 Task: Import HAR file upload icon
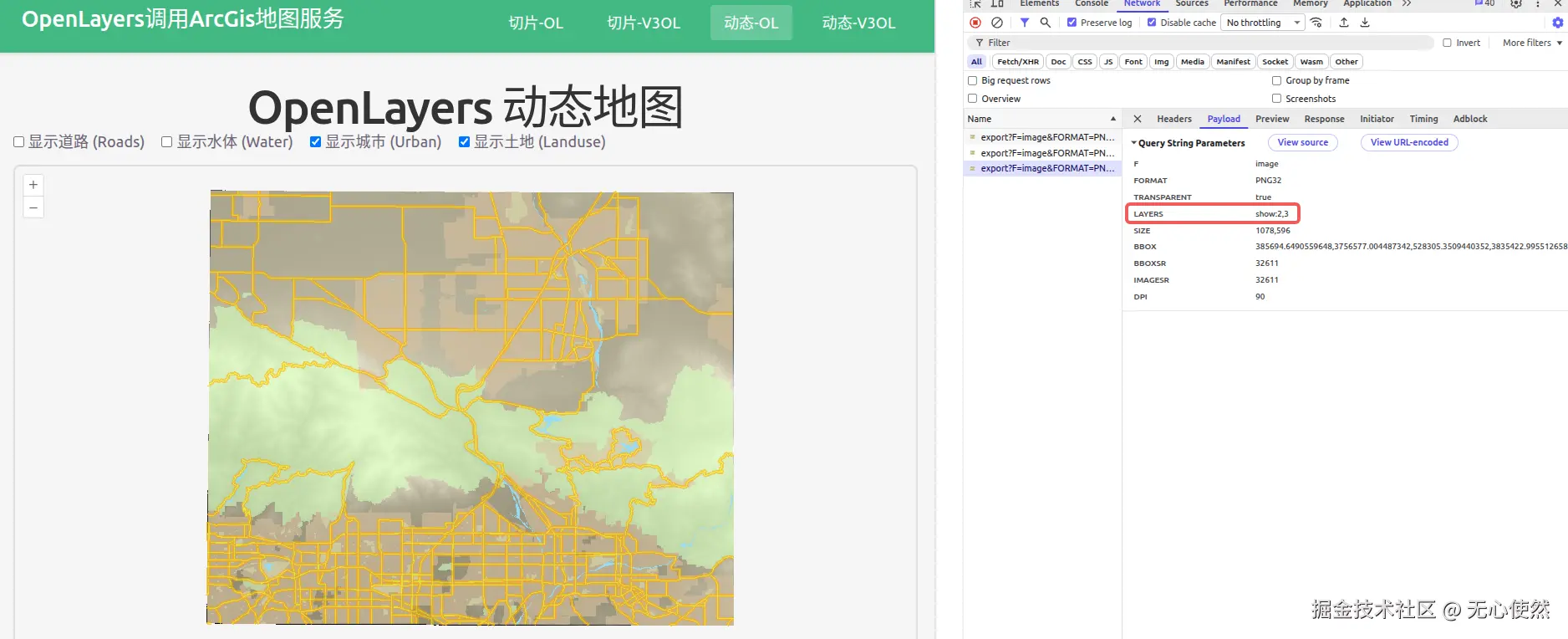(x=1344, y=23)
